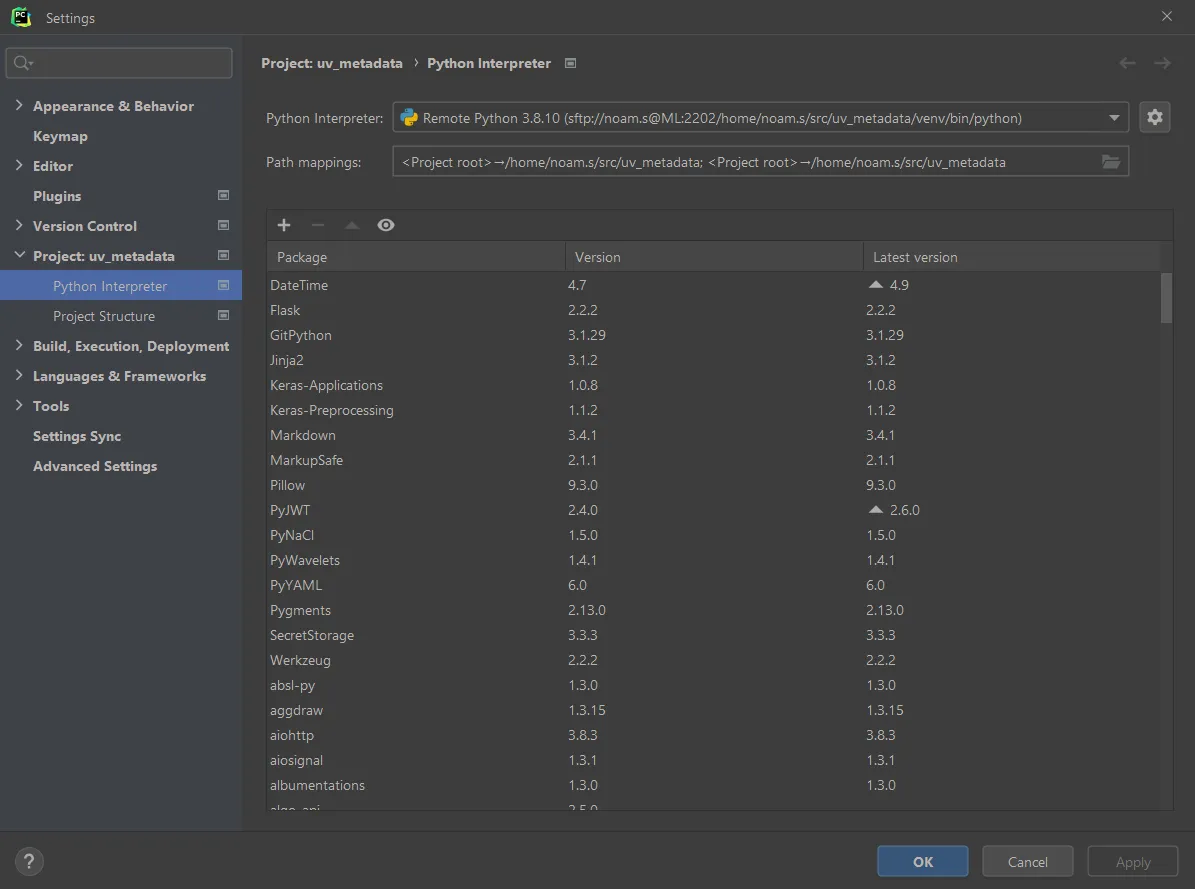Image resolution: width=1195 pixels, height=889 pixels.
Task: Open Plugins settings page
Action: pyautogui.click(x=57, y=196)
